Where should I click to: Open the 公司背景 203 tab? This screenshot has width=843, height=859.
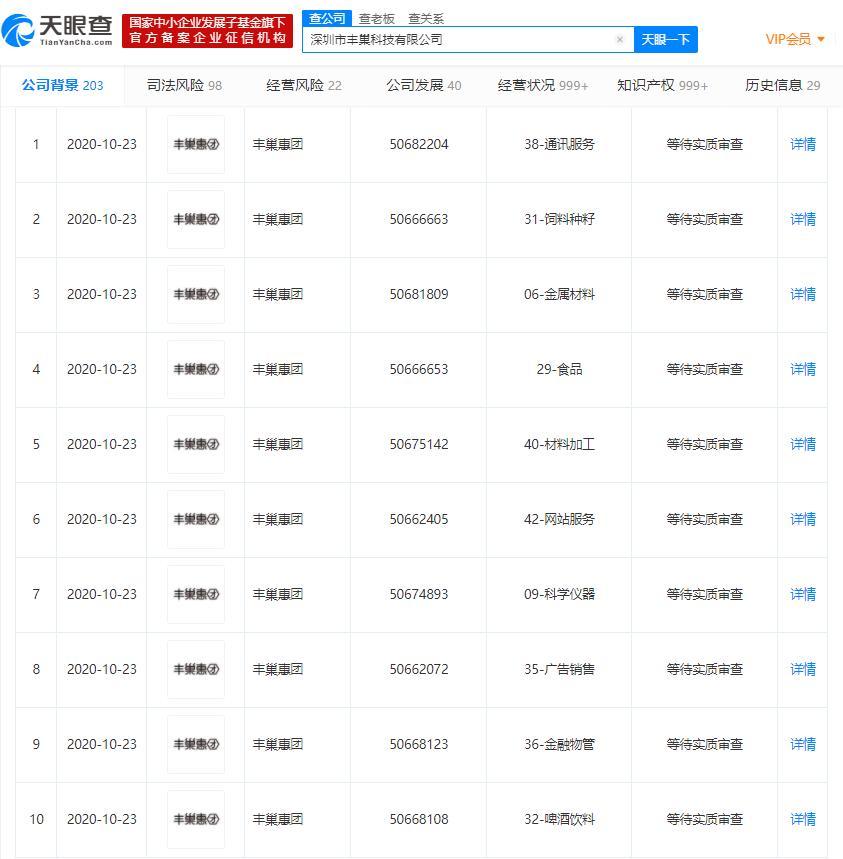tap(62, 85)
